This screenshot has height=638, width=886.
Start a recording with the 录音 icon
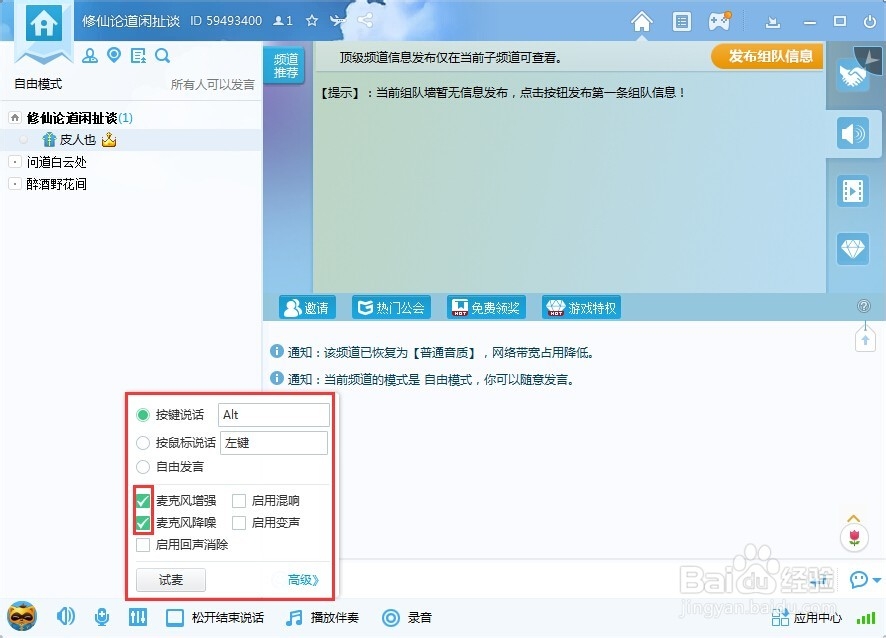point(407,618)
